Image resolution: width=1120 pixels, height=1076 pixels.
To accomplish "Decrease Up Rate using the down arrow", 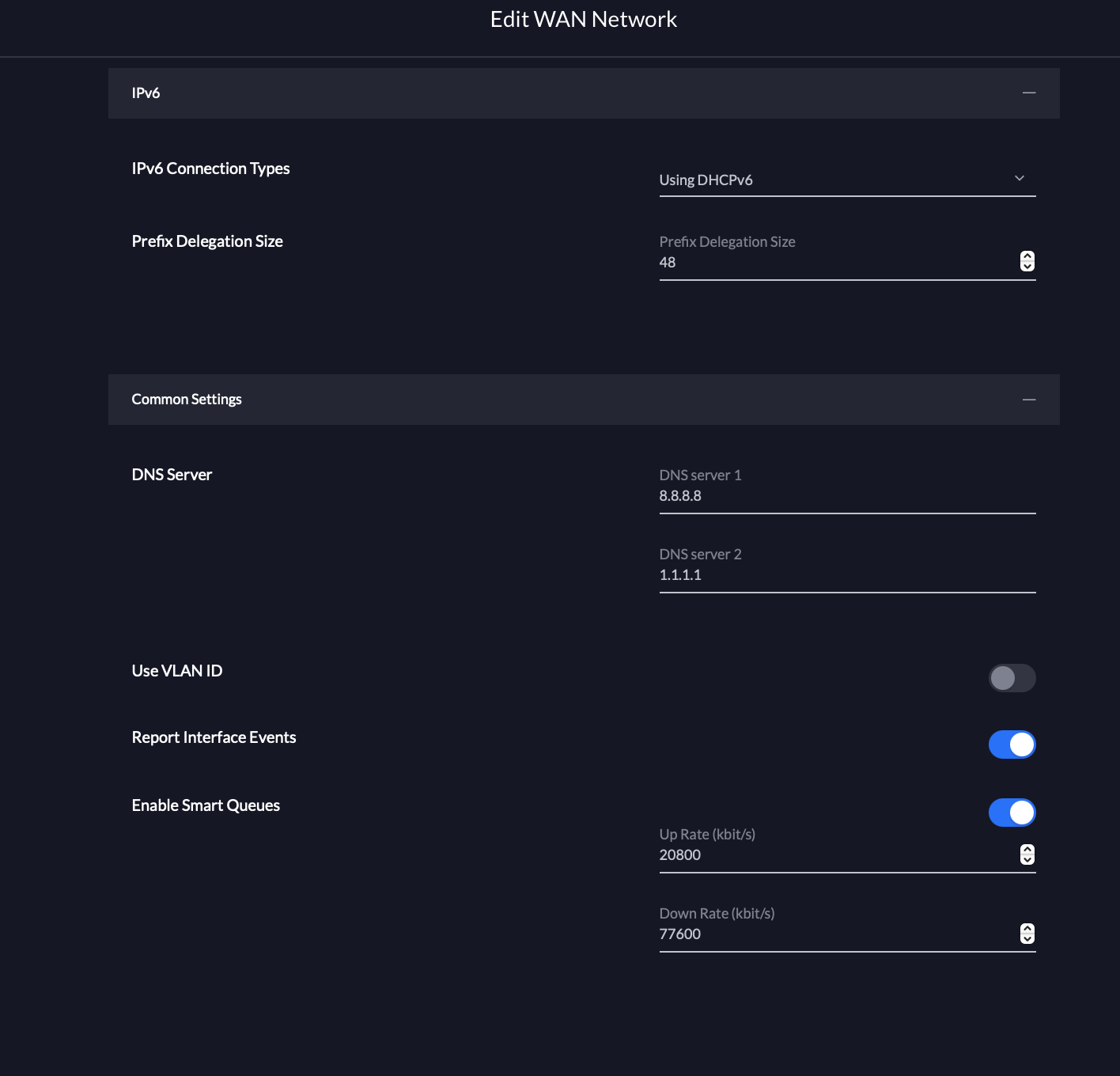I will coord(1027,860).
